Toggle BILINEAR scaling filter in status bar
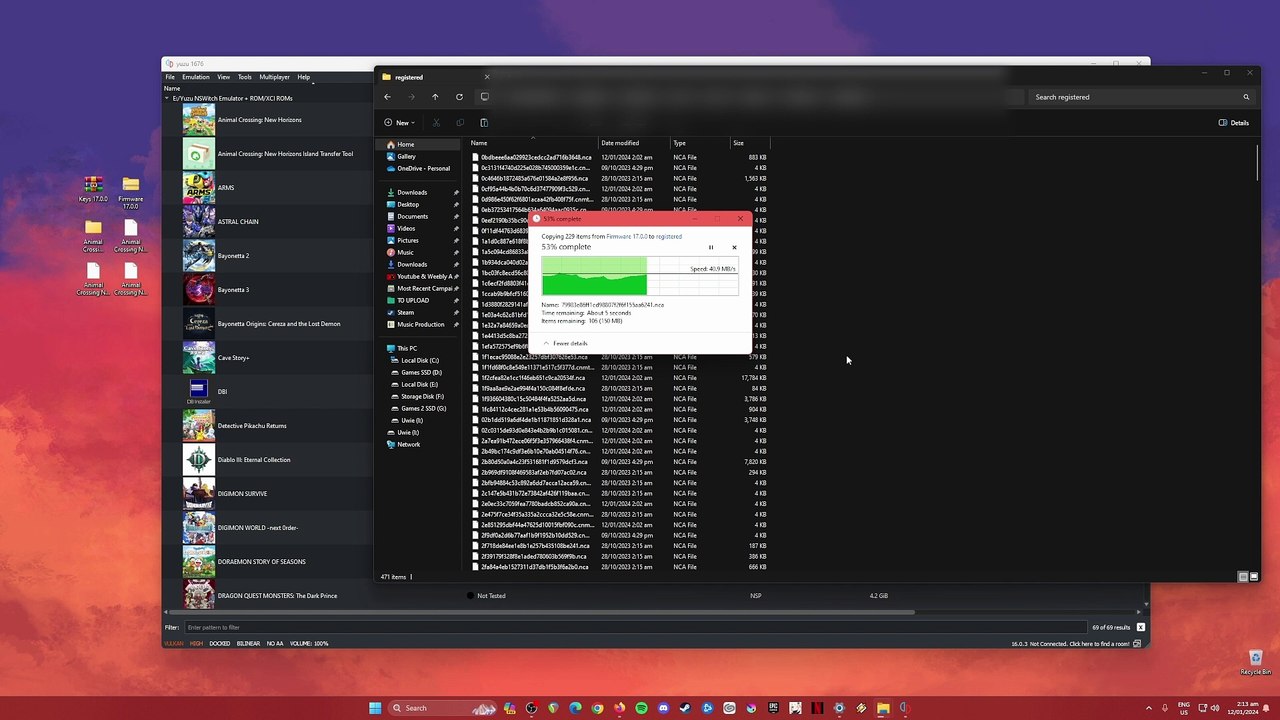The image size is (1280, 720). point(248,643)
